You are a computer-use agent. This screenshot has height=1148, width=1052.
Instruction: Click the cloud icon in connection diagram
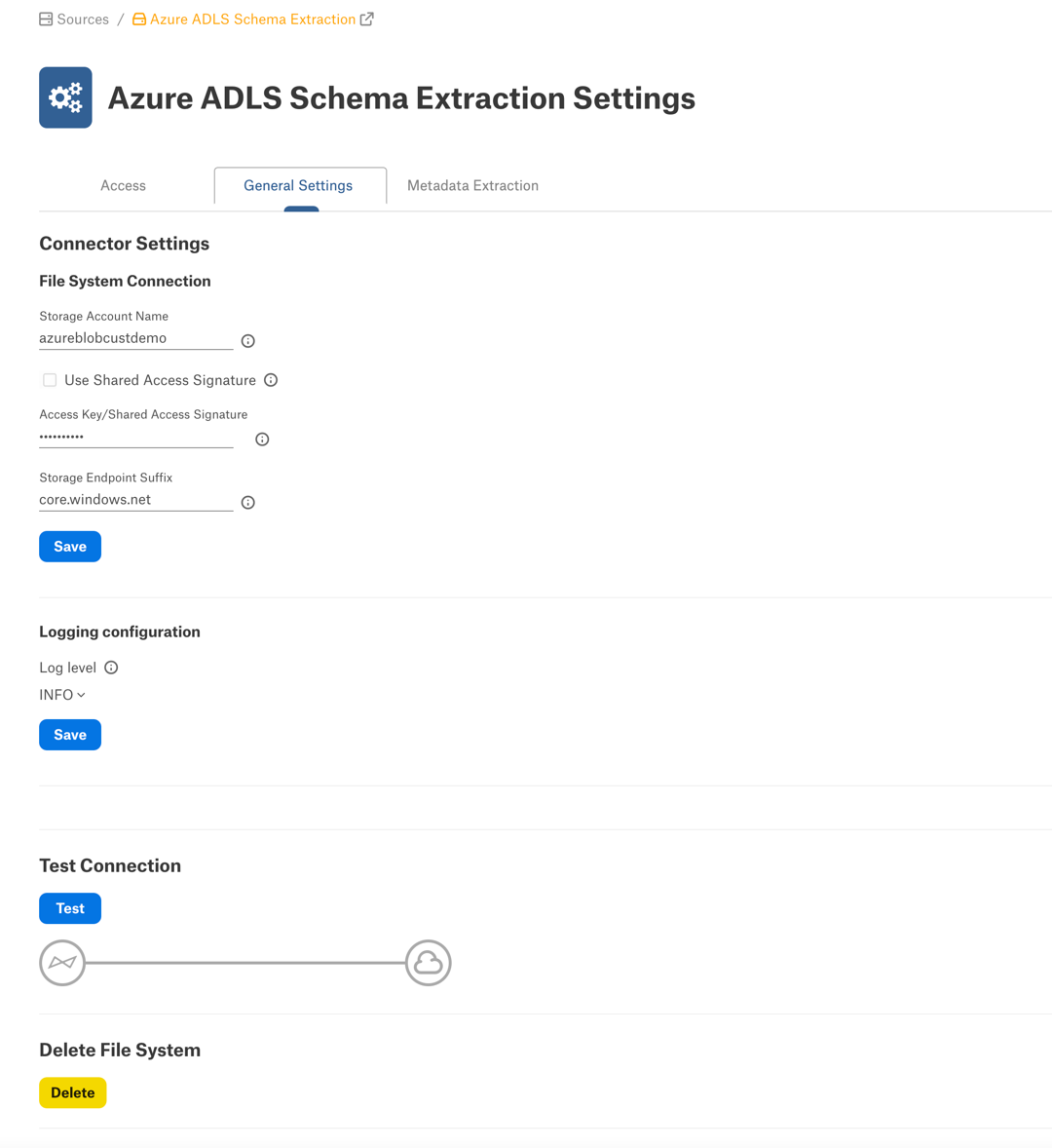pyautogui.click(x=428, y=963)
